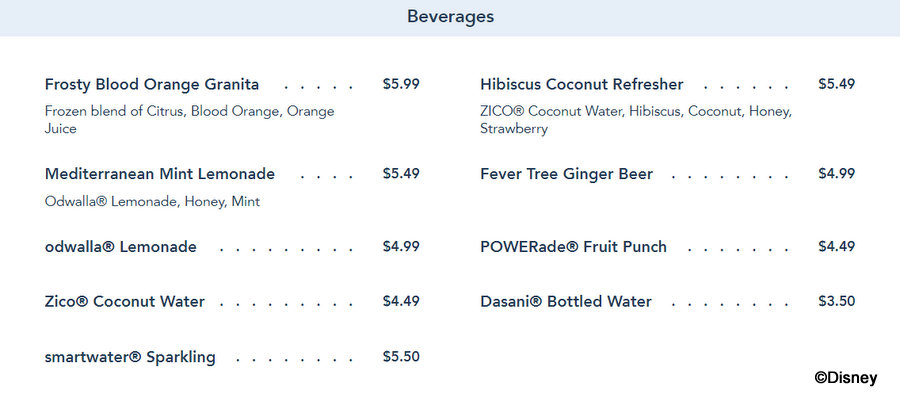The width and height of the screenshot is (900, 405).
Task: Select Dasani® Bottled Water item
Action: [x=566, y=302]
